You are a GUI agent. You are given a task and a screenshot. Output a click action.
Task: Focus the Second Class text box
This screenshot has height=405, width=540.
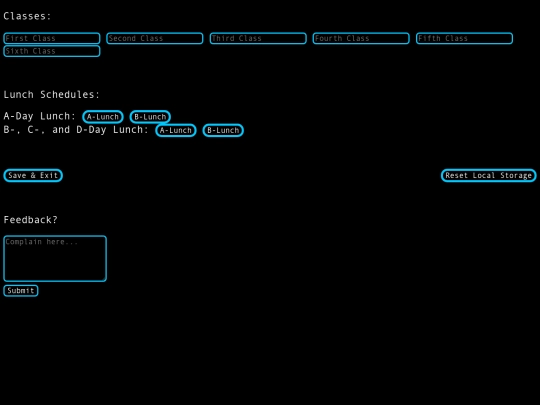pyautogui.click(x=155, y=38)
